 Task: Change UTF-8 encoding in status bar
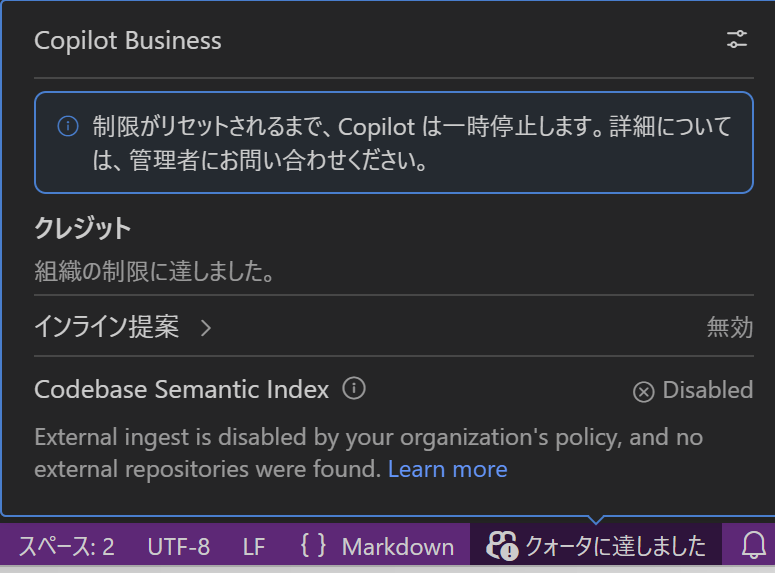click(178, 547)
